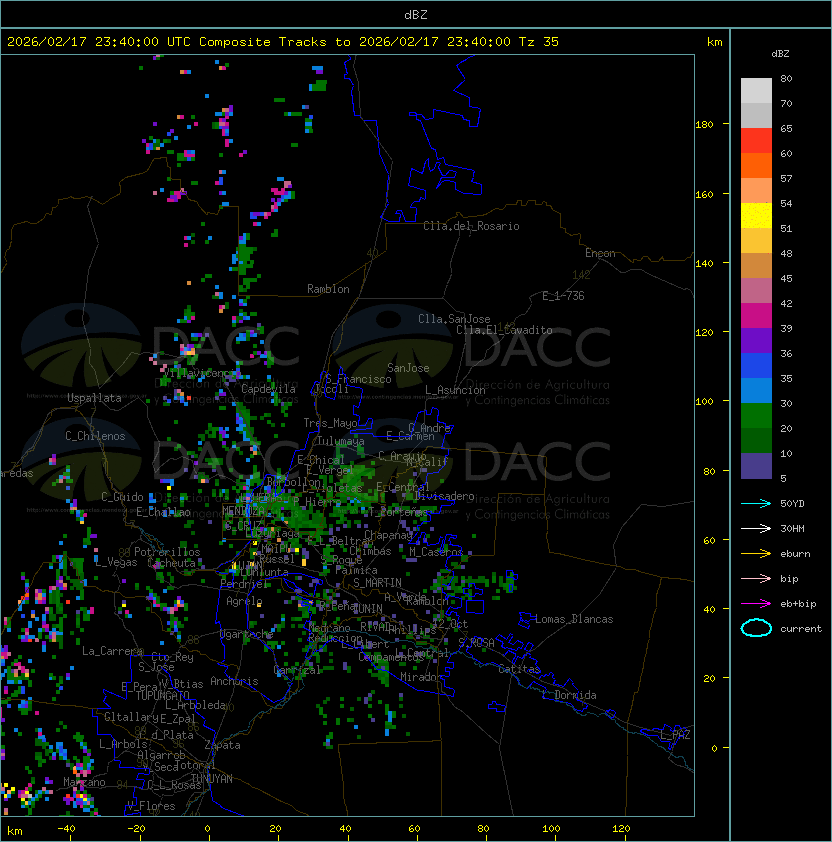Click the 'V_Flores' map label
The width and height of the screenshot is (832, 842).
(x=151, y=806)
